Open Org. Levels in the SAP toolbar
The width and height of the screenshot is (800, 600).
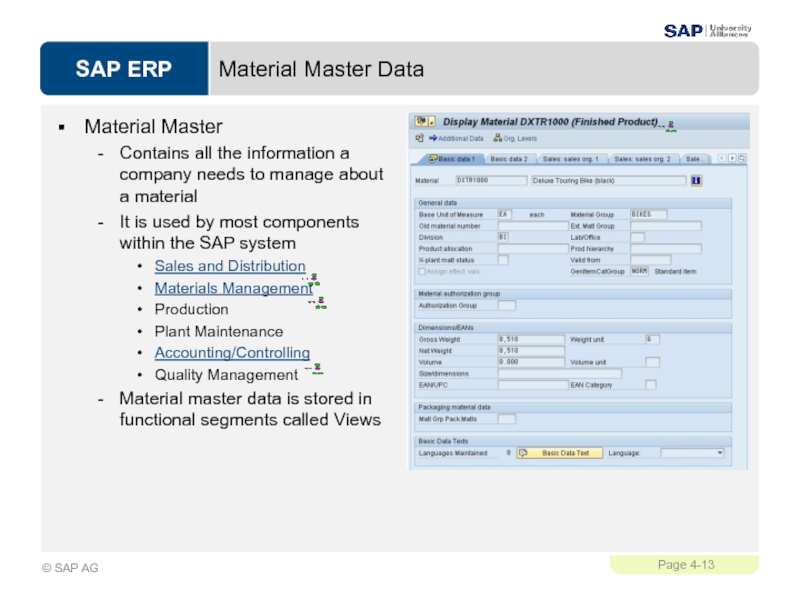(515, 138)
